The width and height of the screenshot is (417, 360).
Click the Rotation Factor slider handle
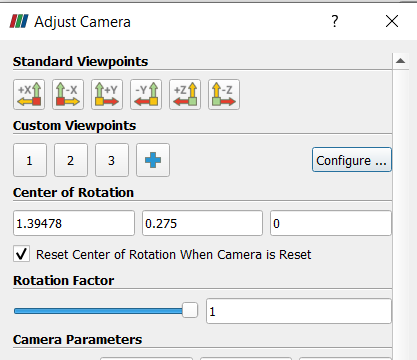pyautogui.click(x=190, y=310)
